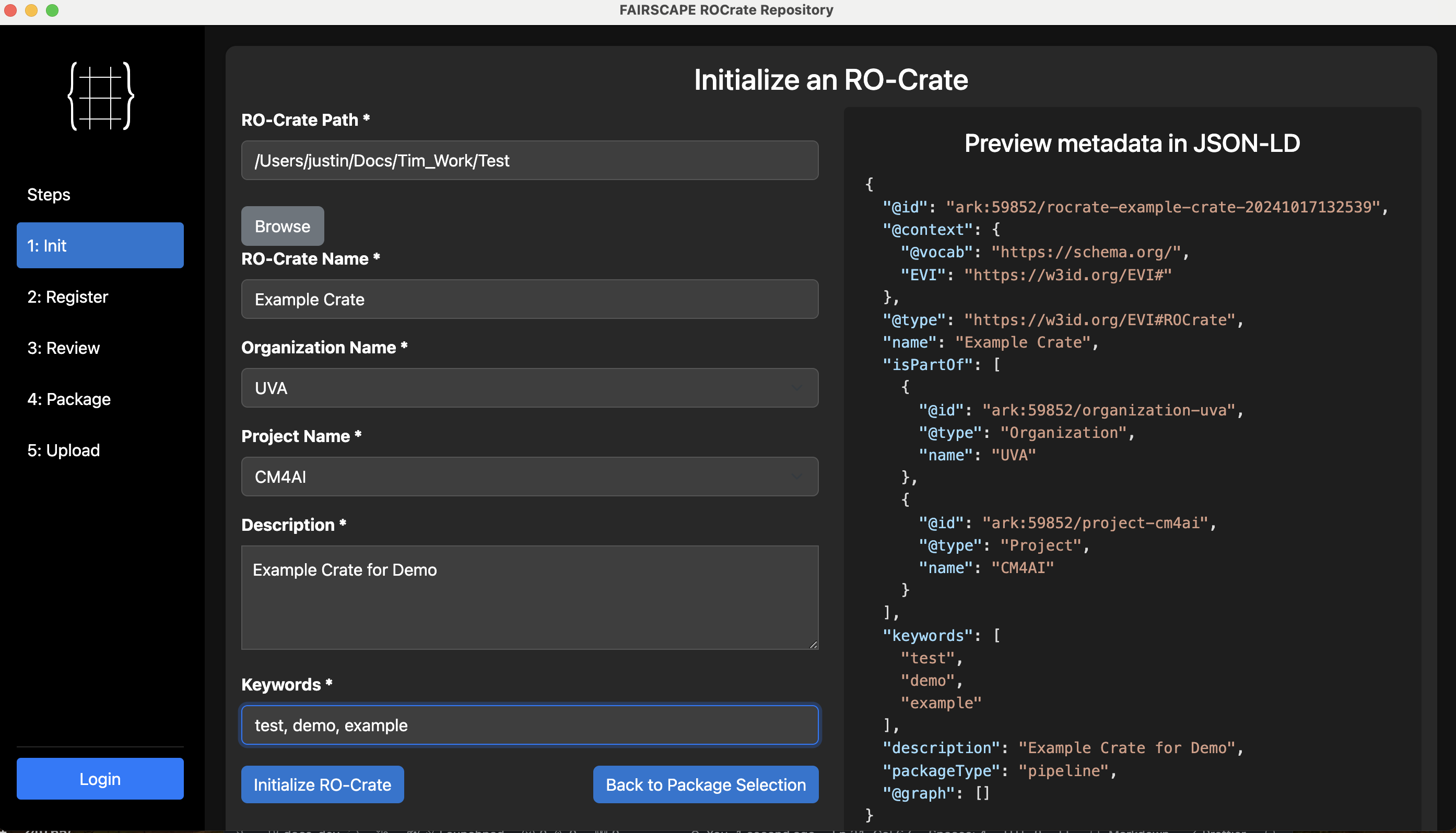The height and width of the screenshot is (833, 1456).
Task: Close window with red button
Action: tap(10, 10)
